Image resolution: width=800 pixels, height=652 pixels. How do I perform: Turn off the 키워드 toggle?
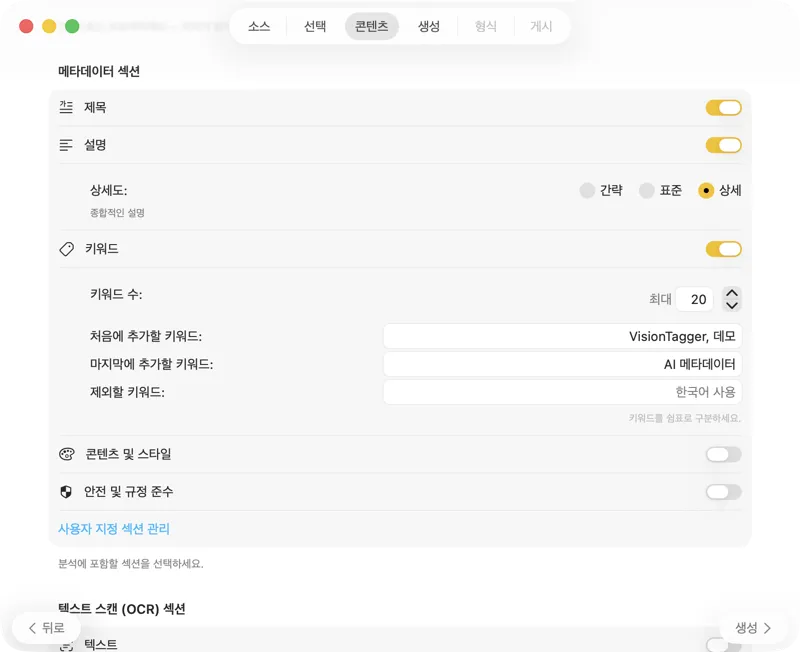[x=723, y=249]
